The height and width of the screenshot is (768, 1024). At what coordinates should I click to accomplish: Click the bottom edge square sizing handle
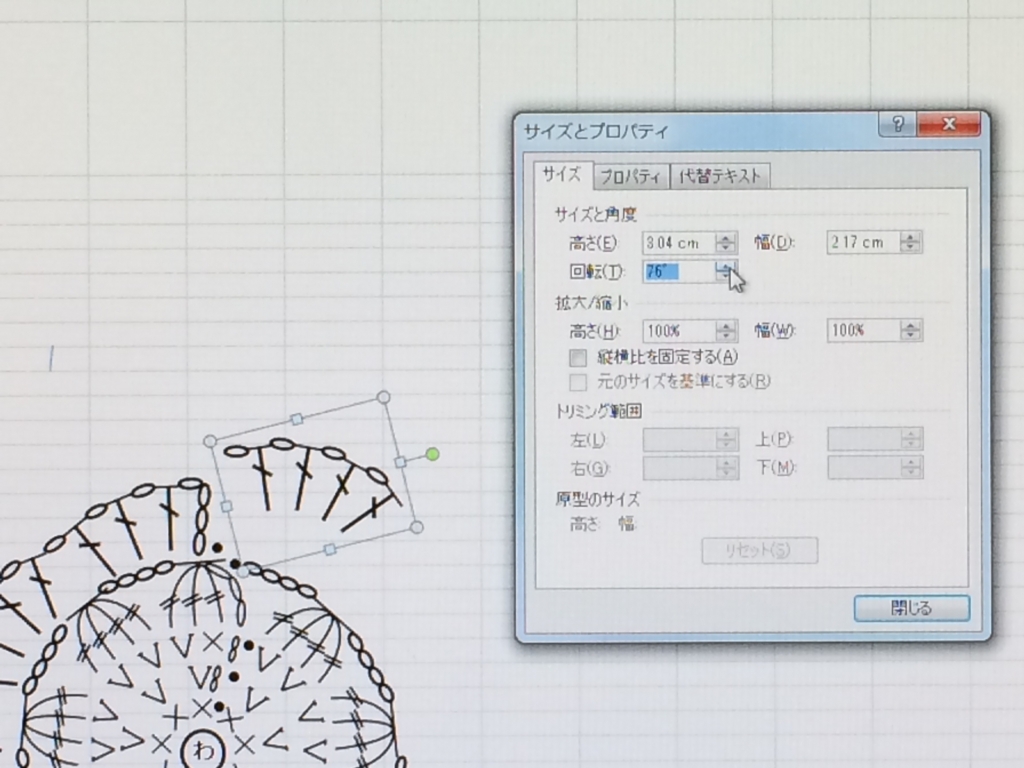coord(330,549)
